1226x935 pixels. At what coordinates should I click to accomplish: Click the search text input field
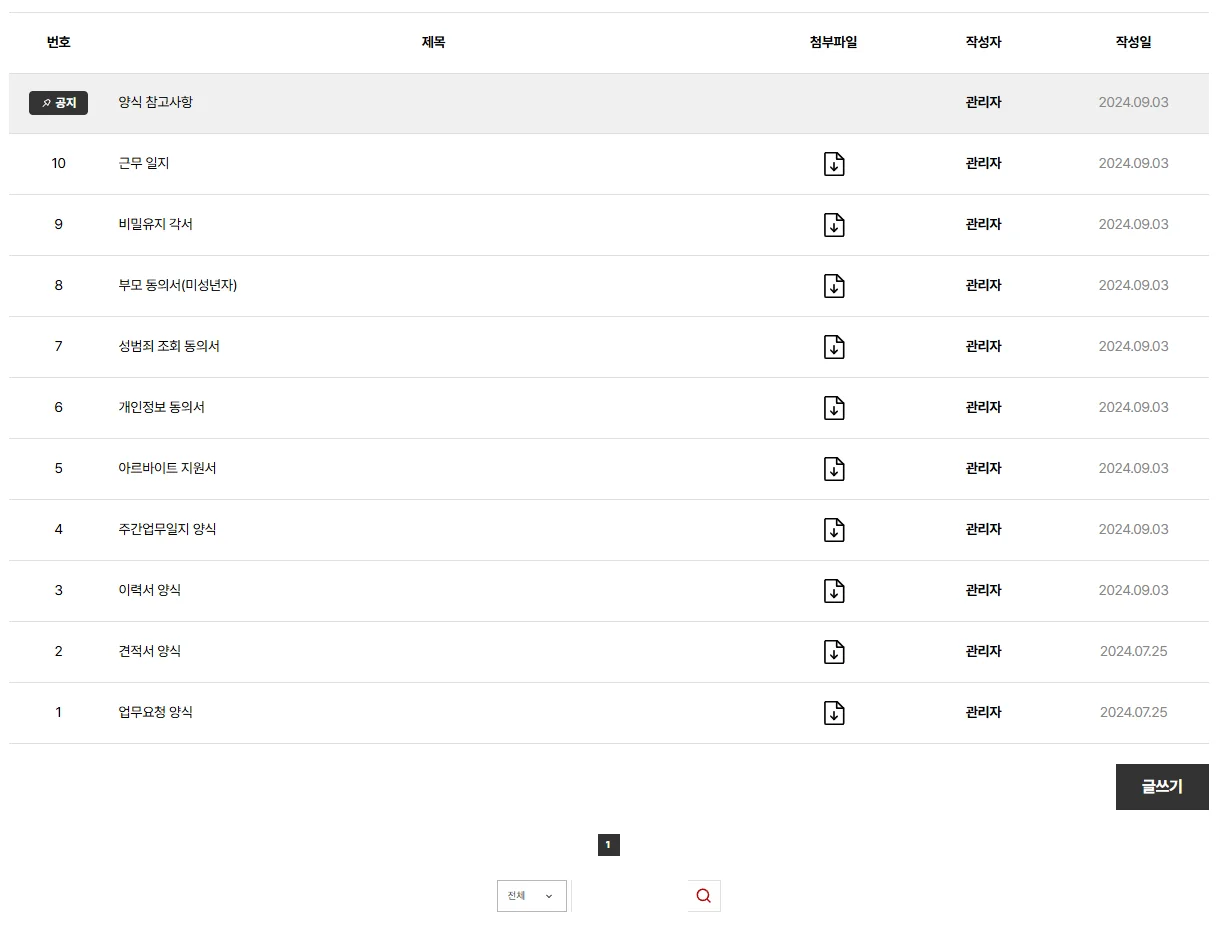(629, 896)
